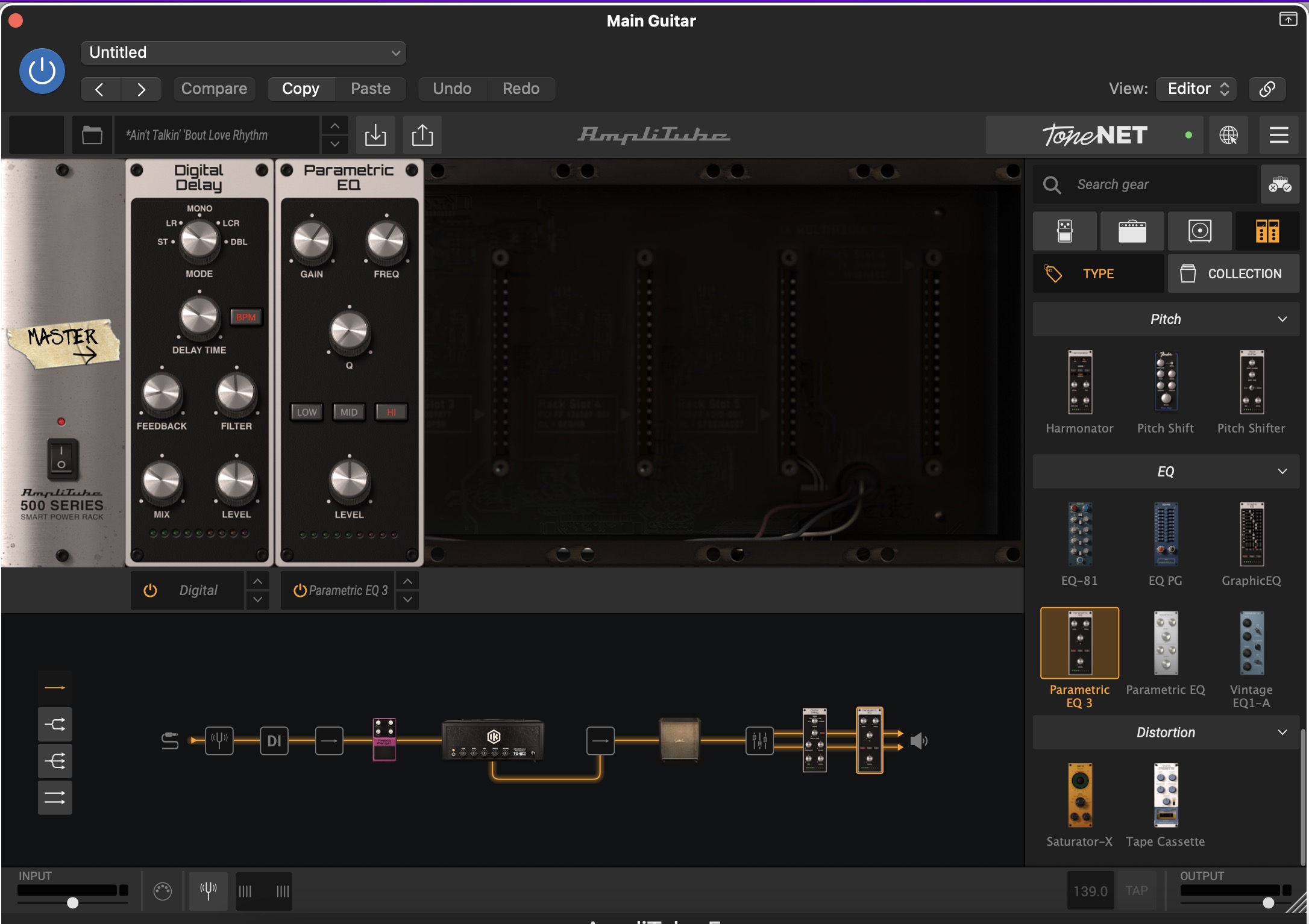The image size is (1309, 924).
Task: Switch to the TYPE tab
Action: coord(1099,273)
